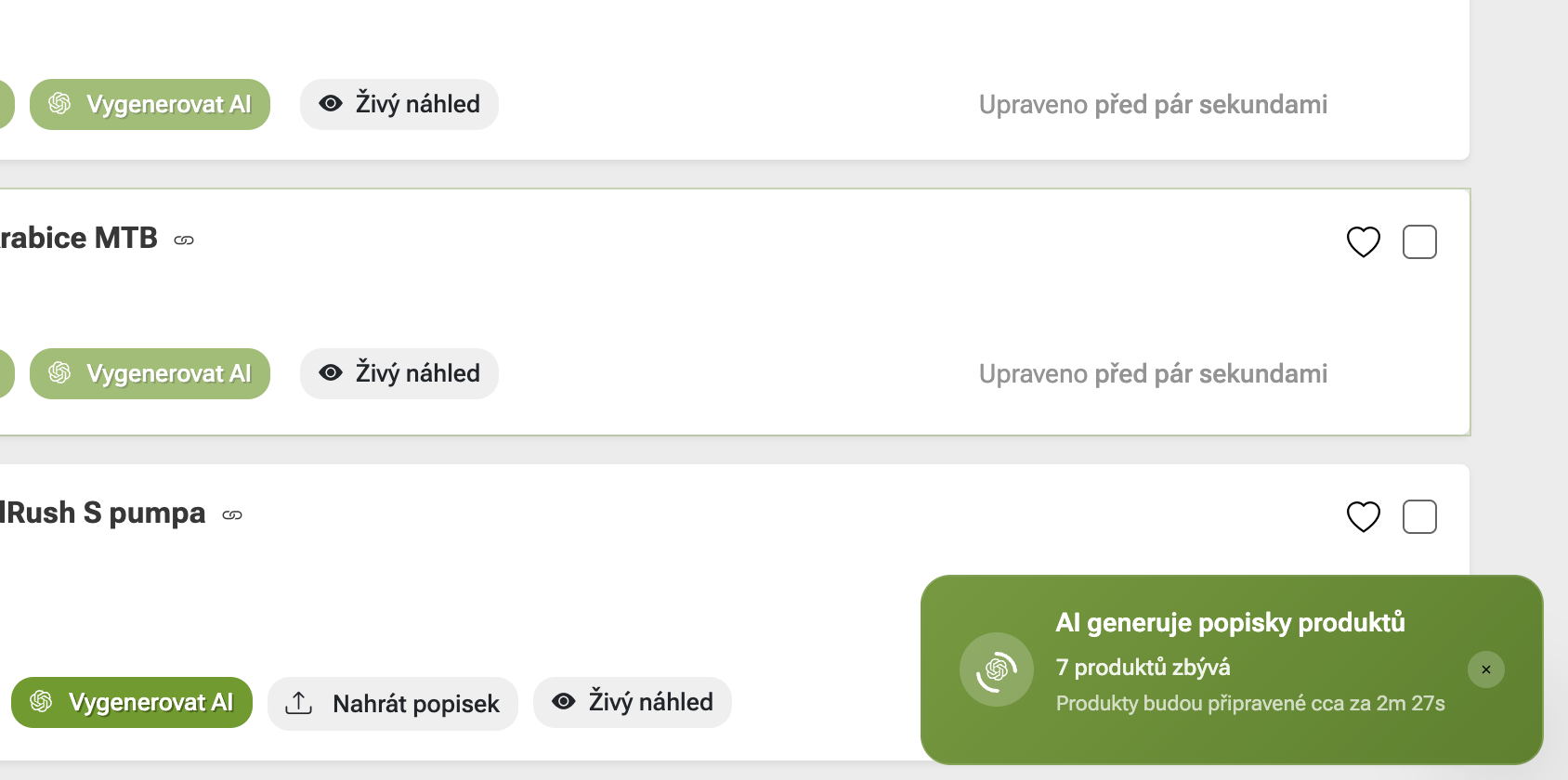The width and height of the screenshot is (1568, 780).
Task: Favorite the rabice MTB product with heart
Action: [x=1363, y=242]
